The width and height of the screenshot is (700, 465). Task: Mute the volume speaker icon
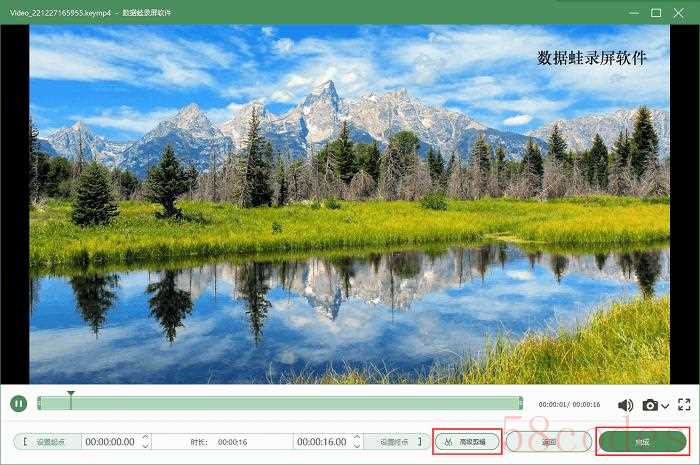[x=625, y=405]
